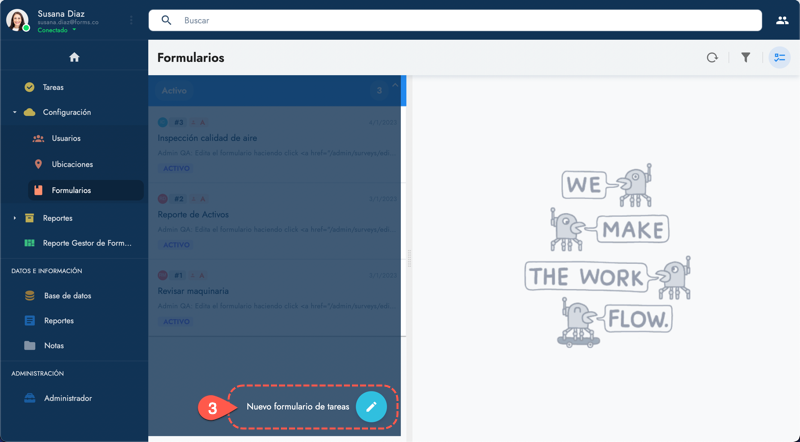The width and height of the screenshot is (800, 442).
Task: Click the blue Reportes document icon
Action: 30,321
